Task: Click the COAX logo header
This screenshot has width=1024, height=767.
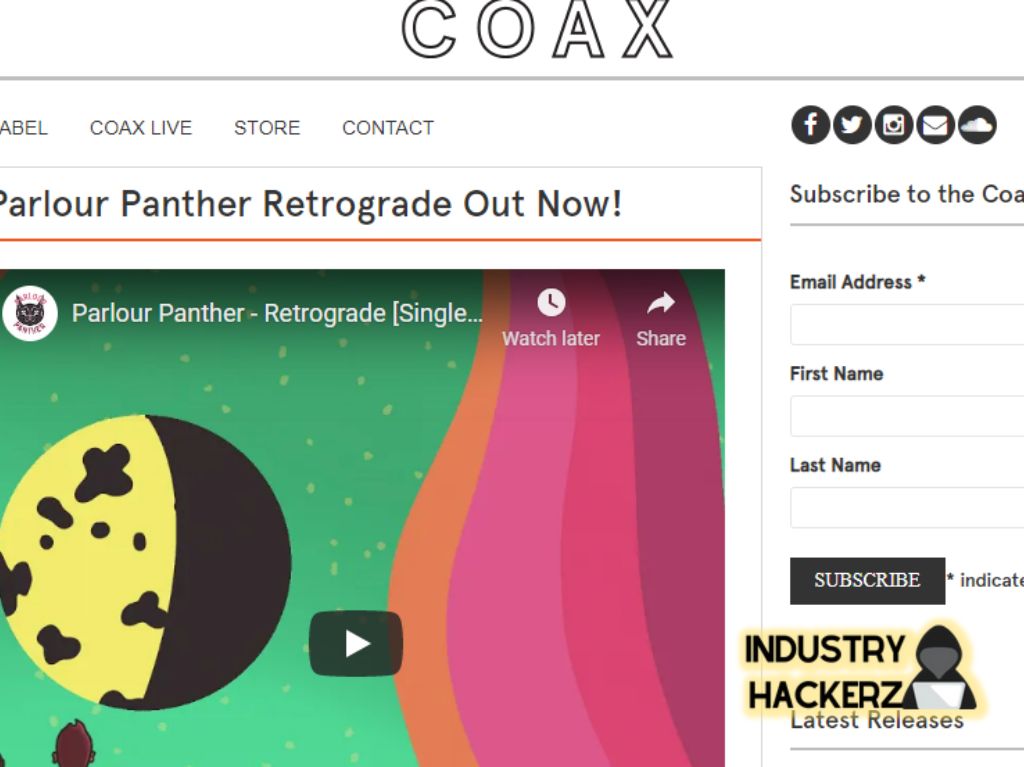Action: [x=537, y=29]
